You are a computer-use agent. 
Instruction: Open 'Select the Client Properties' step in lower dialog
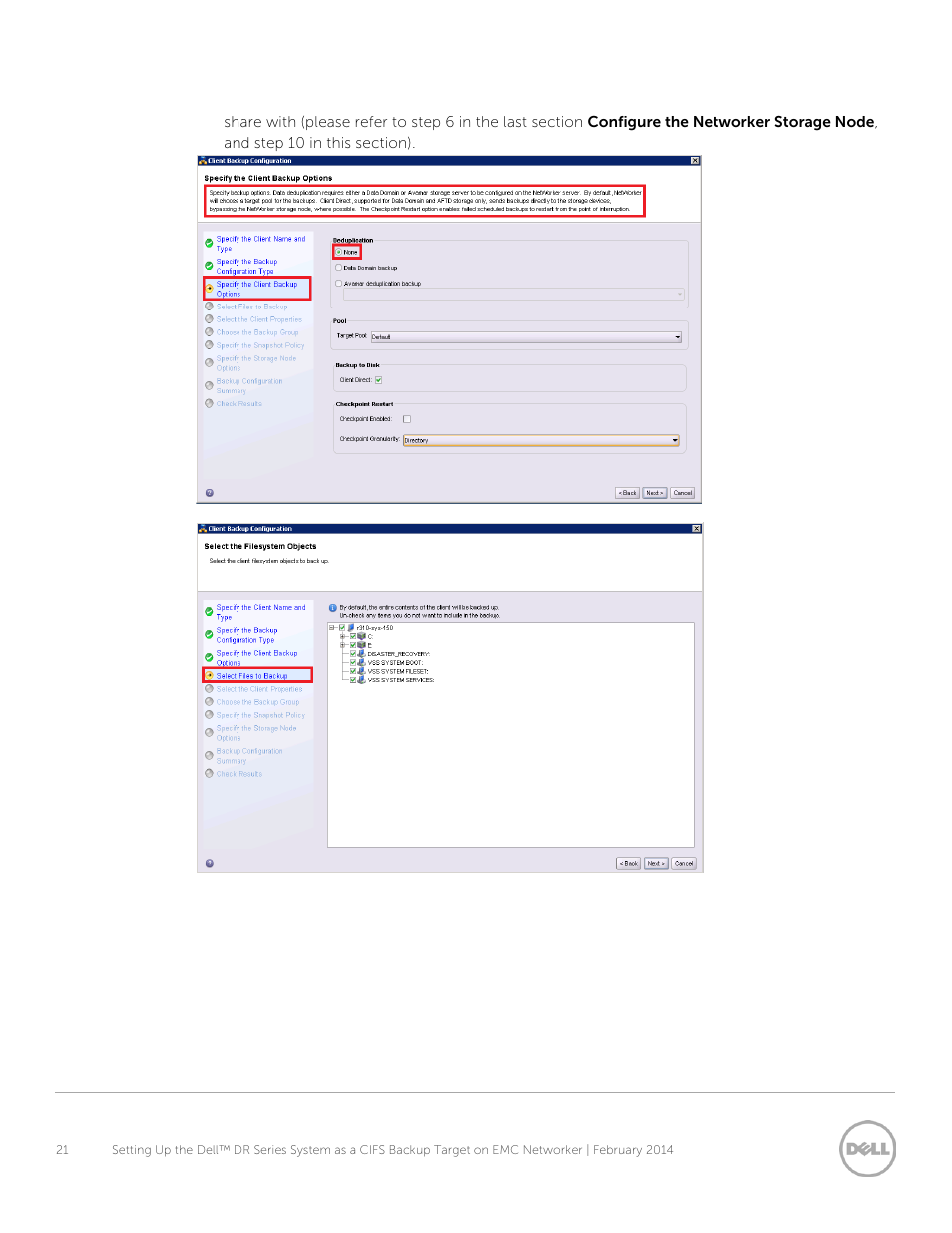pos(259,689)
